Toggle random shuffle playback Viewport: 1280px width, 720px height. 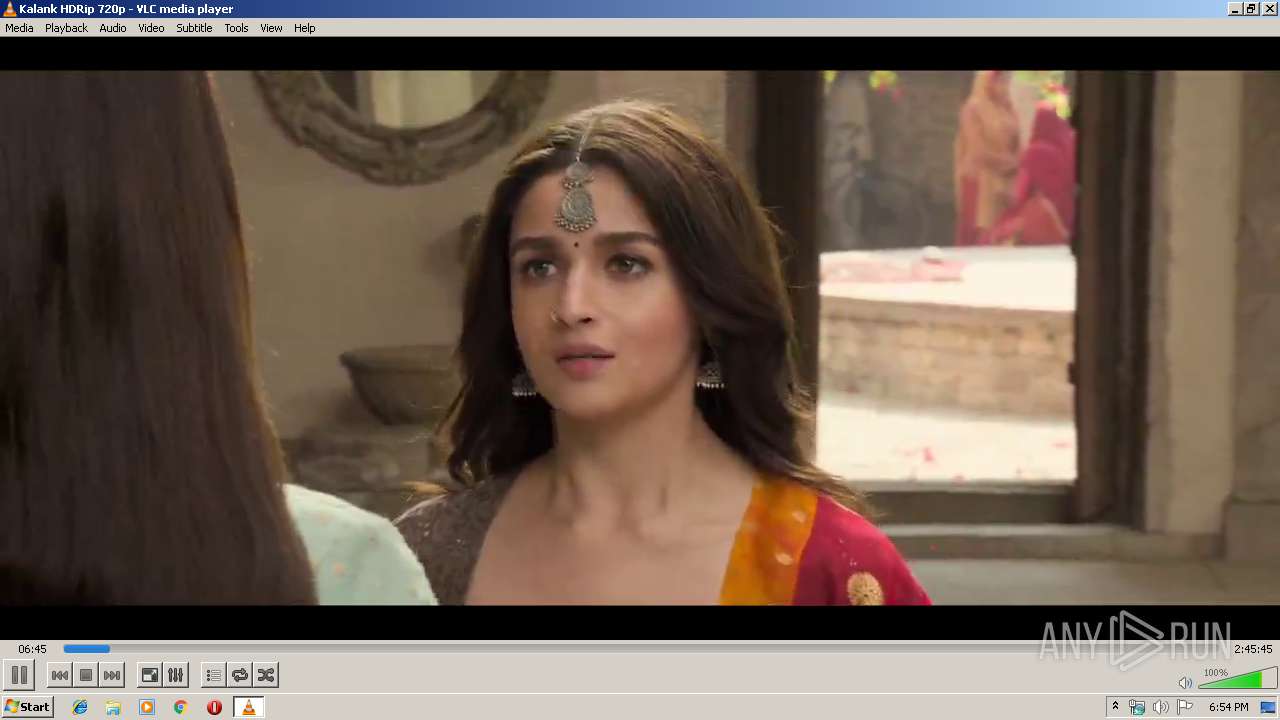[266, 675]
